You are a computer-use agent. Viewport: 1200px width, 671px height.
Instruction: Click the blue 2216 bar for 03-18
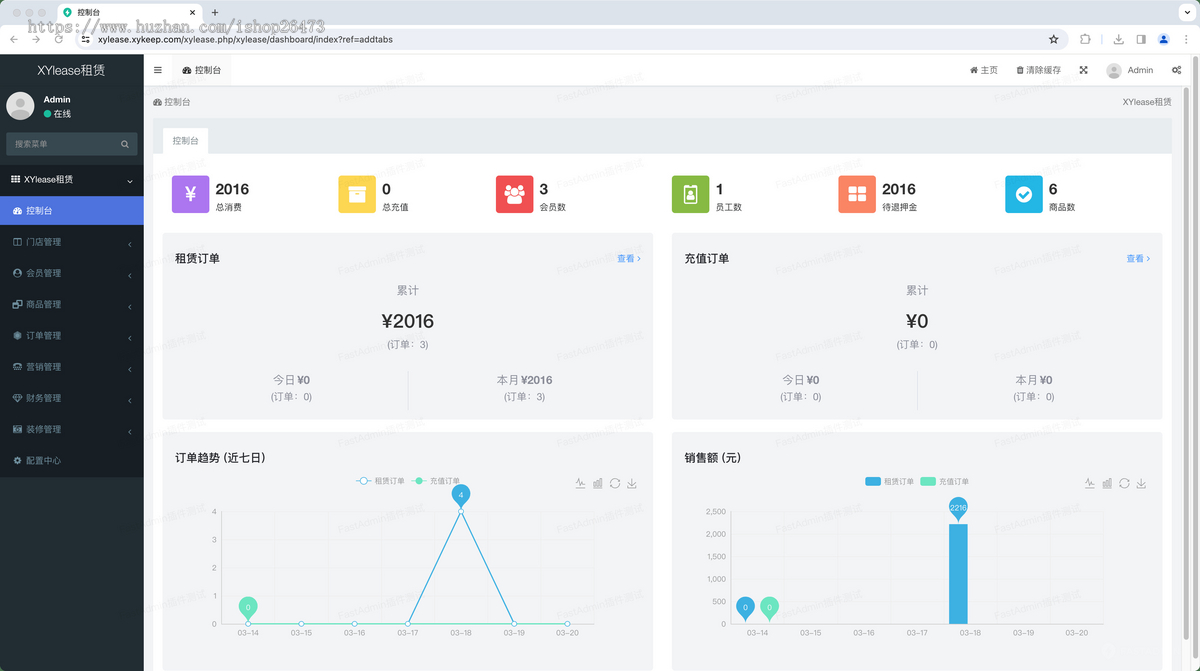(958, 574)
